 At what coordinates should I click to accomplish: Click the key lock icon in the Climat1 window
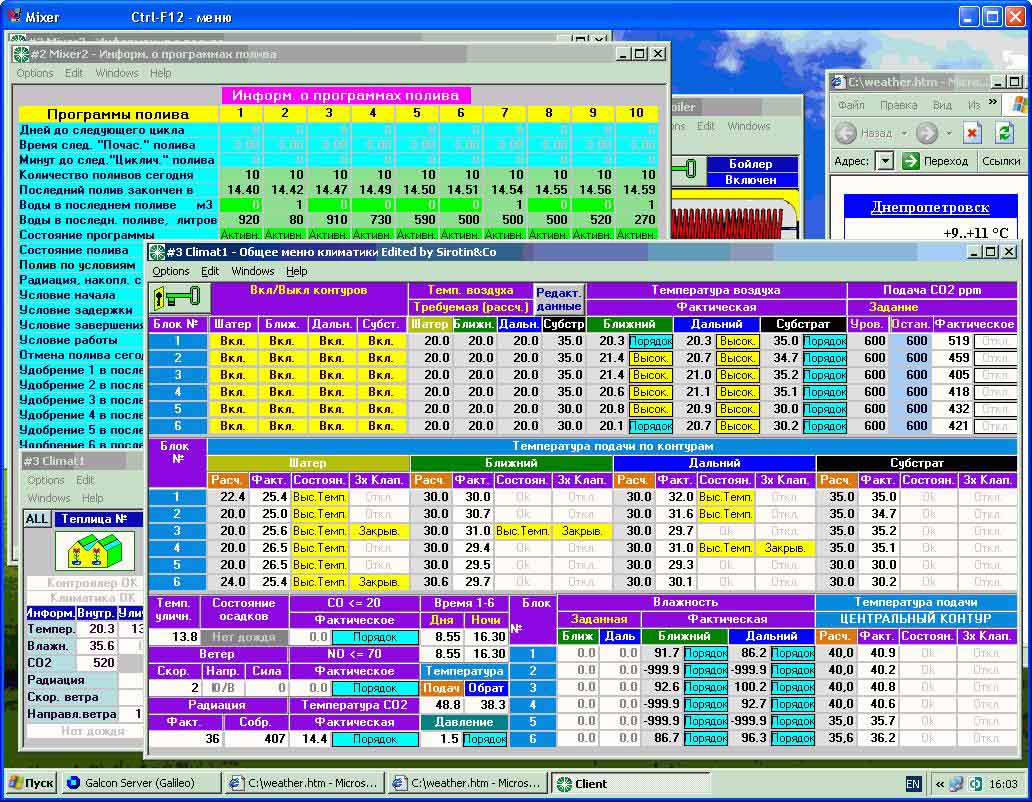coord(178,298)
